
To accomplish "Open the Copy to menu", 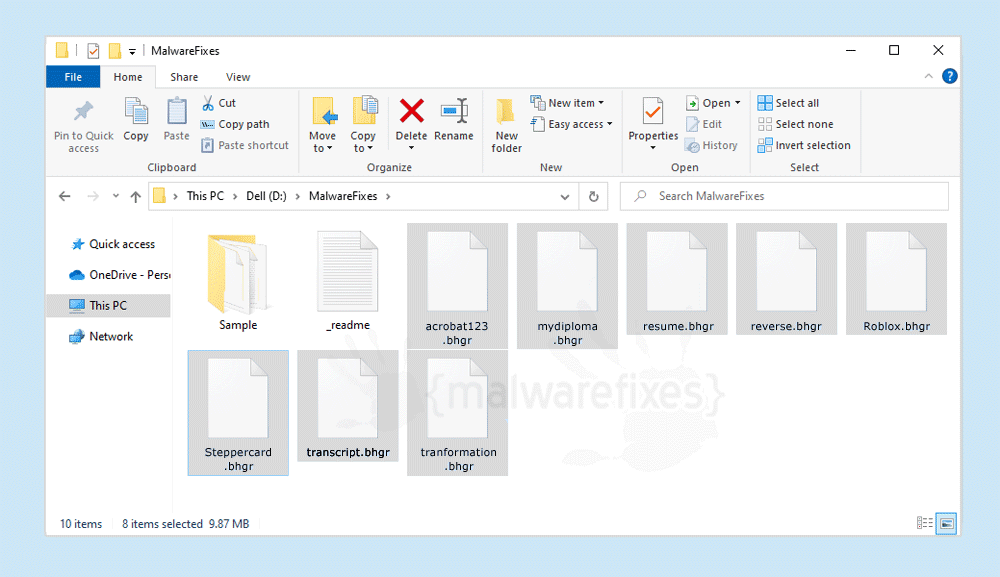I will pos(364,126).
